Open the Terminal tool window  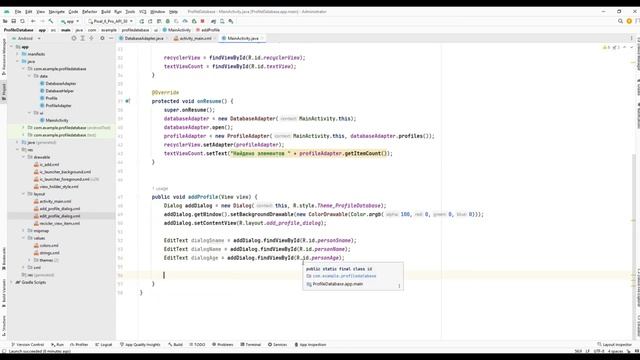click(x=251, y=345)
